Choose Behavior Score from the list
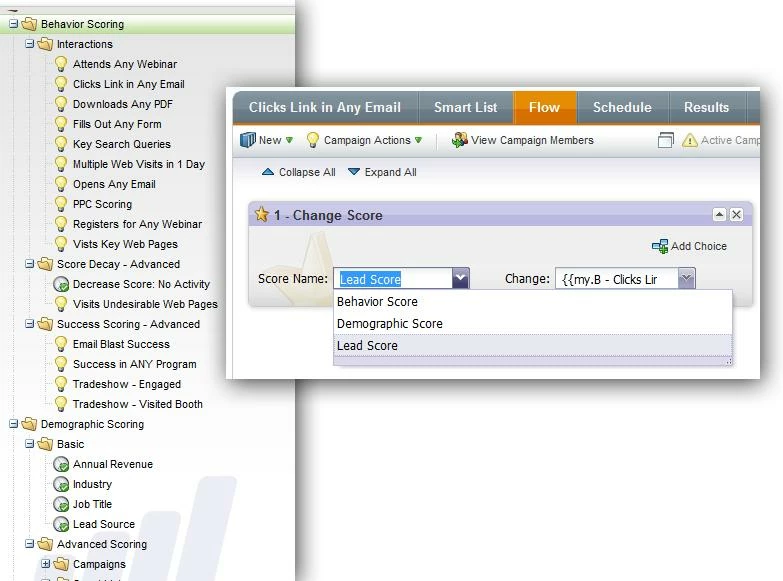This screenshot has height=581, width=783. (x=532, y=302)
